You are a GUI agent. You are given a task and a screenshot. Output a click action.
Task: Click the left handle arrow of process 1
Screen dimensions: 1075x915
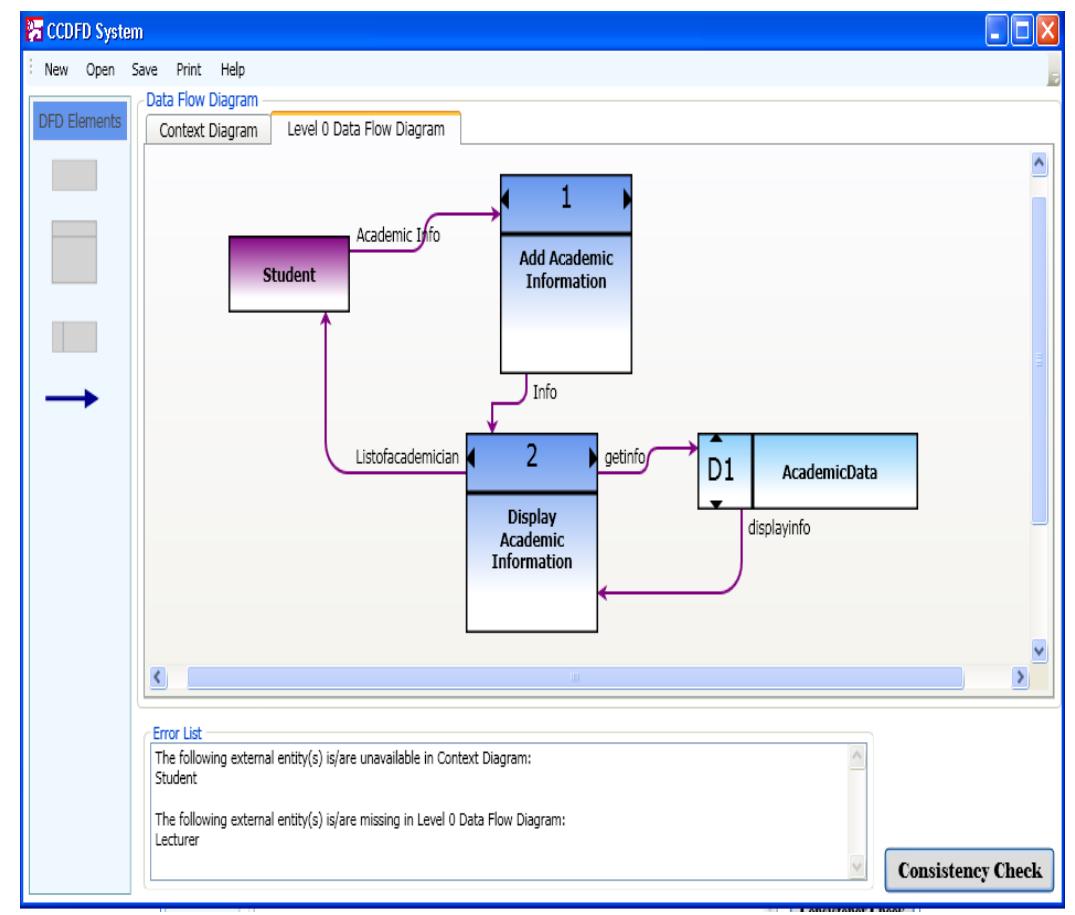click(505, 199)
